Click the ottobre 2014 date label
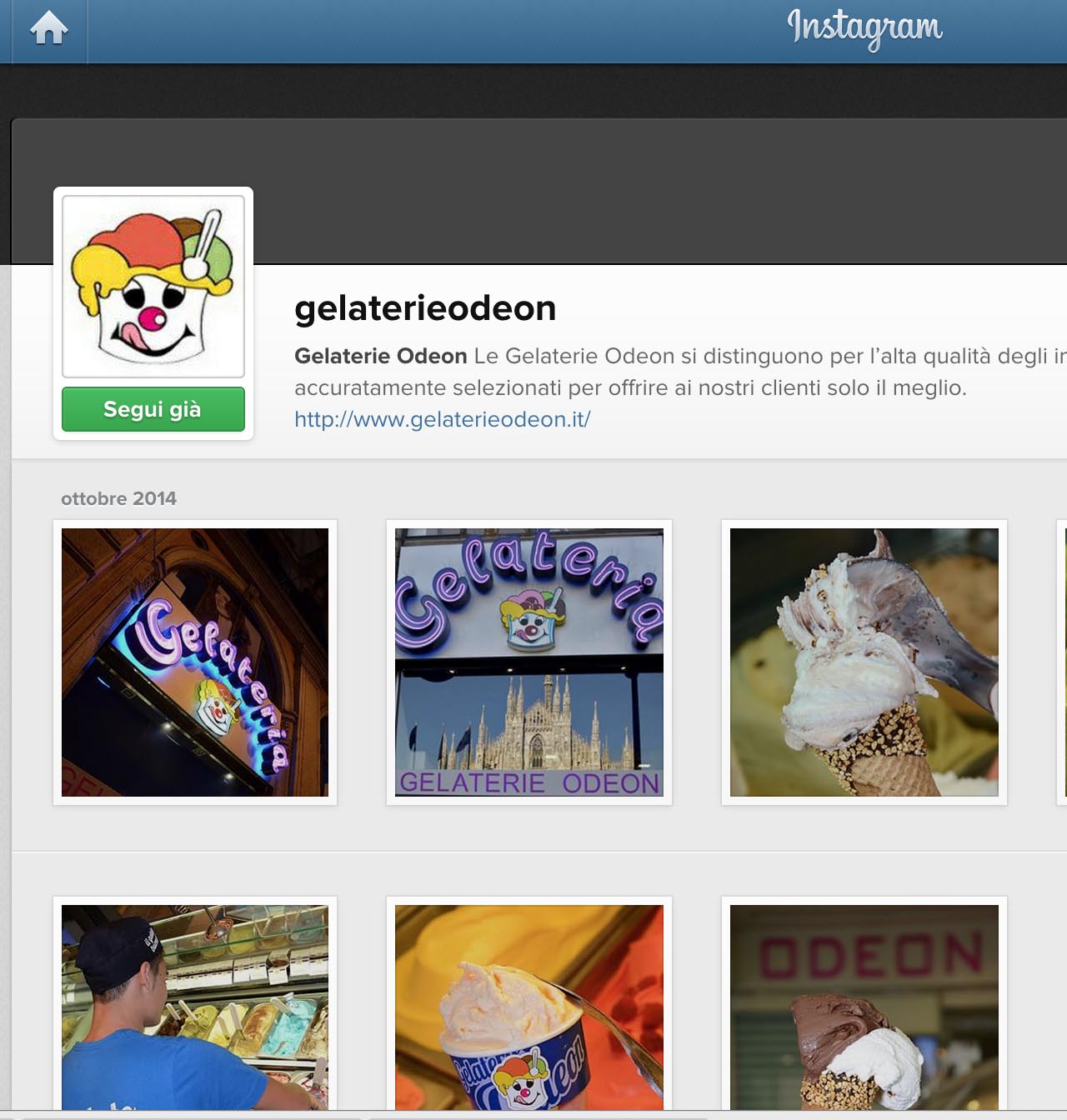 pos(119,498)
